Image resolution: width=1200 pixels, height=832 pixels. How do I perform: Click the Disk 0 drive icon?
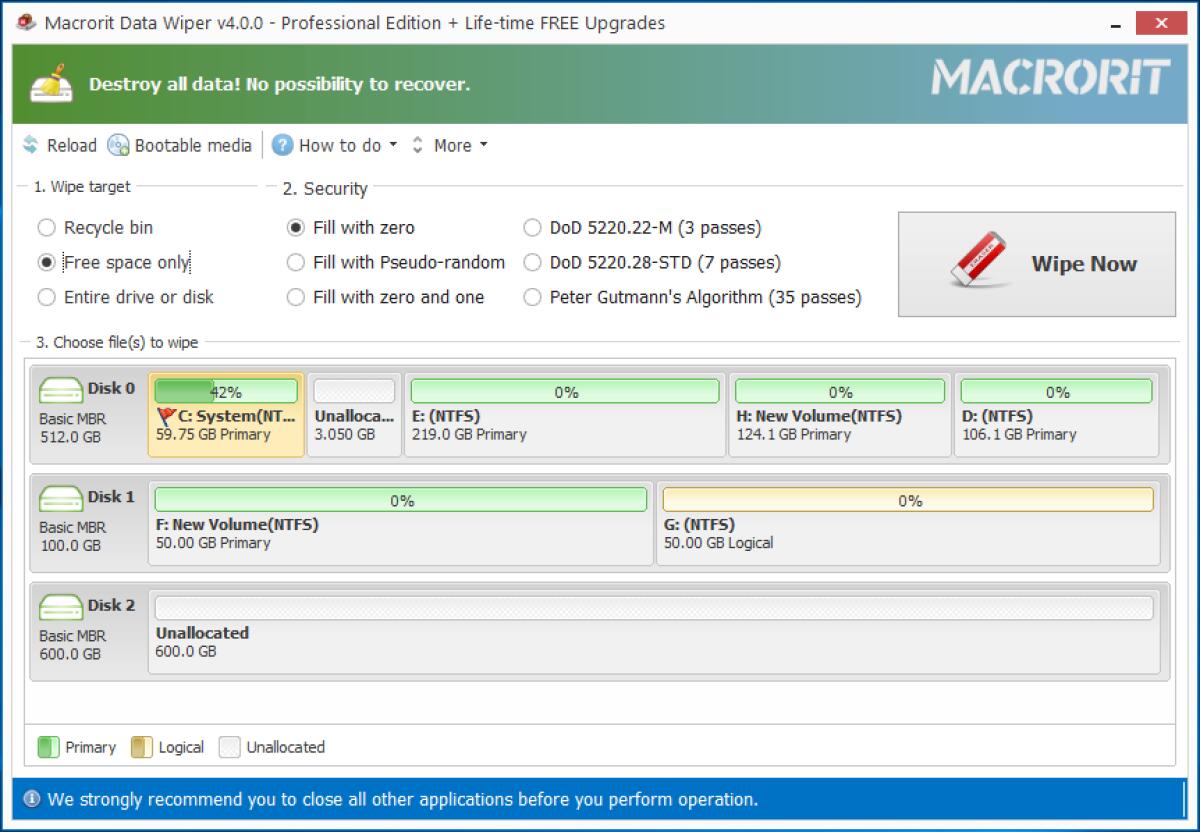pos(62,388)
